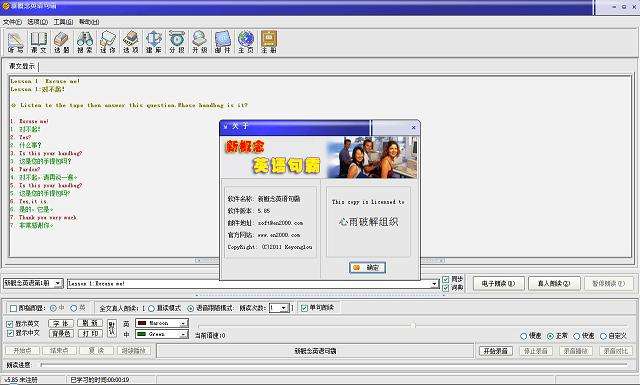Image resolution: width=640 pixels, height=385 pixels.
Task: Open the Lesson 1 Excuse me dropdown
Action: (434, 283)
